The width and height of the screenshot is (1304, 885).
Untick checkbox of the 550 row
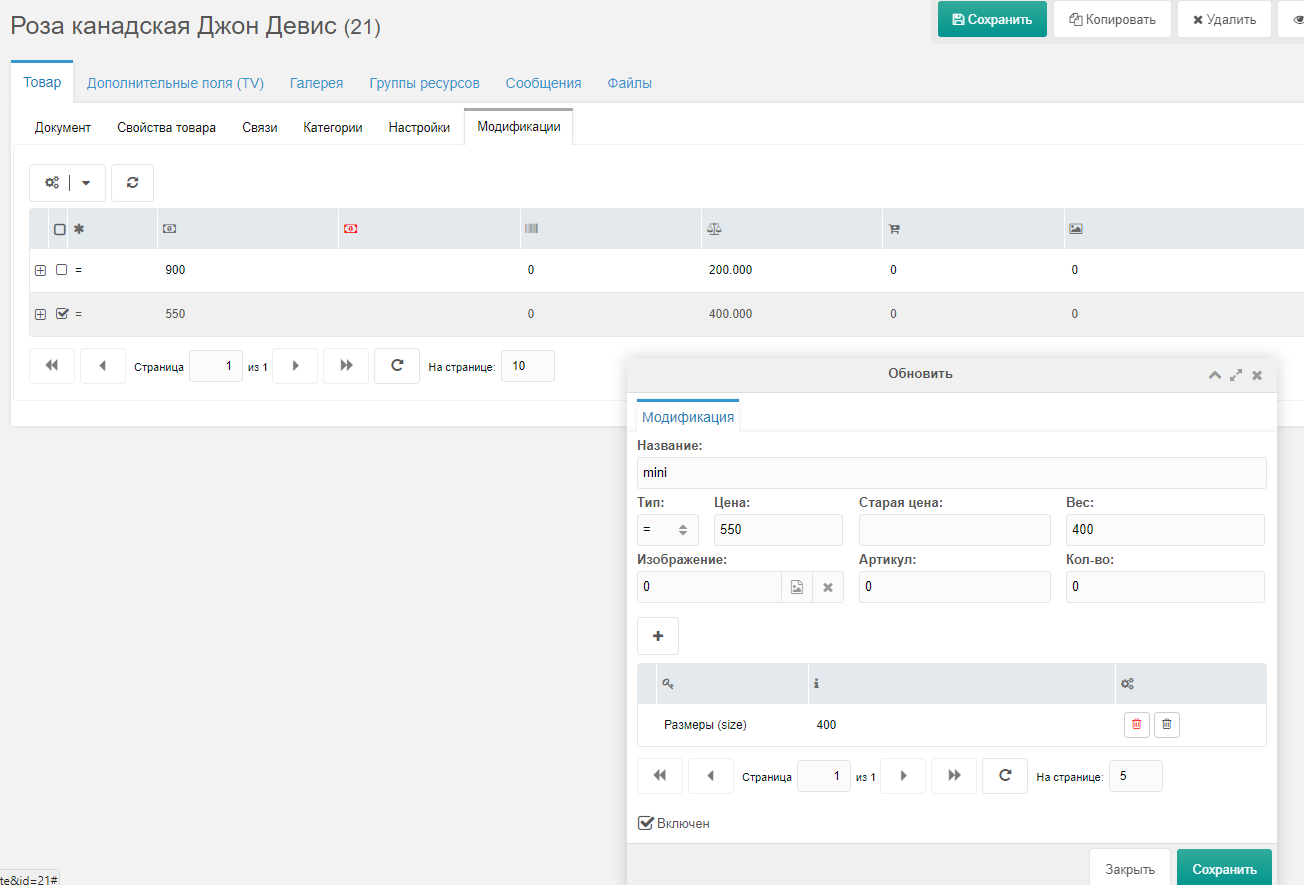click(62, 313)
